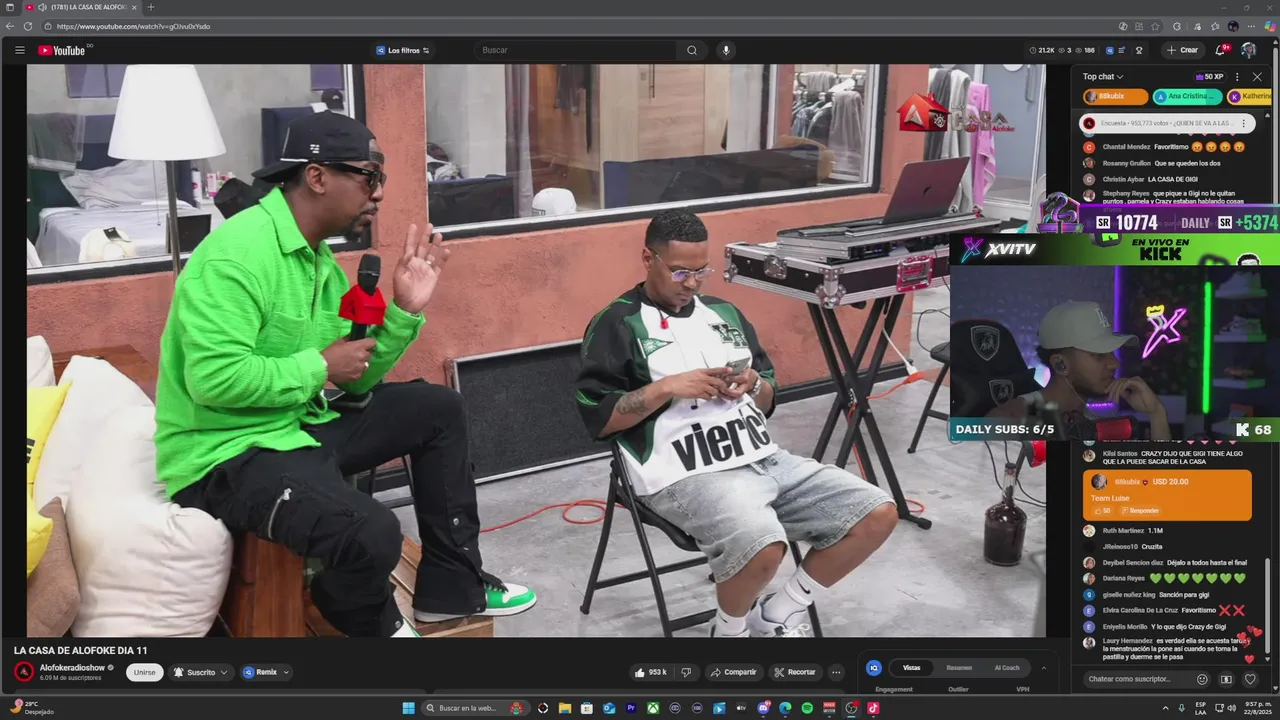Viewport: 1280px width, 720px height.
Task: Open live chat options menu
Action: pyautogui.click(x=1237, y=77)
